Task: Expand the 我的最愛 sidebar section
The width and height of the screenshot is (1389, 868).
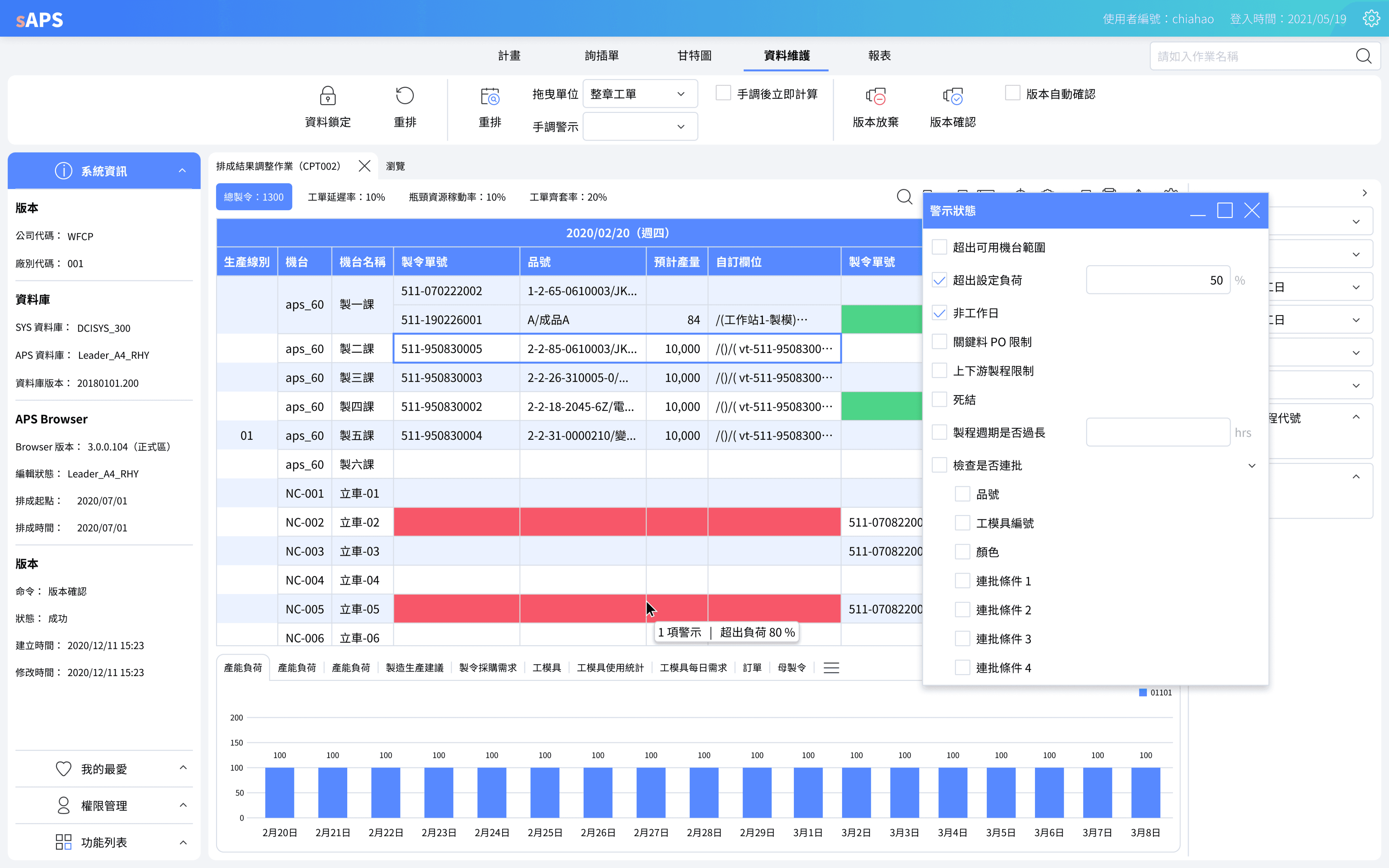Action: click(x=104, y=769)
